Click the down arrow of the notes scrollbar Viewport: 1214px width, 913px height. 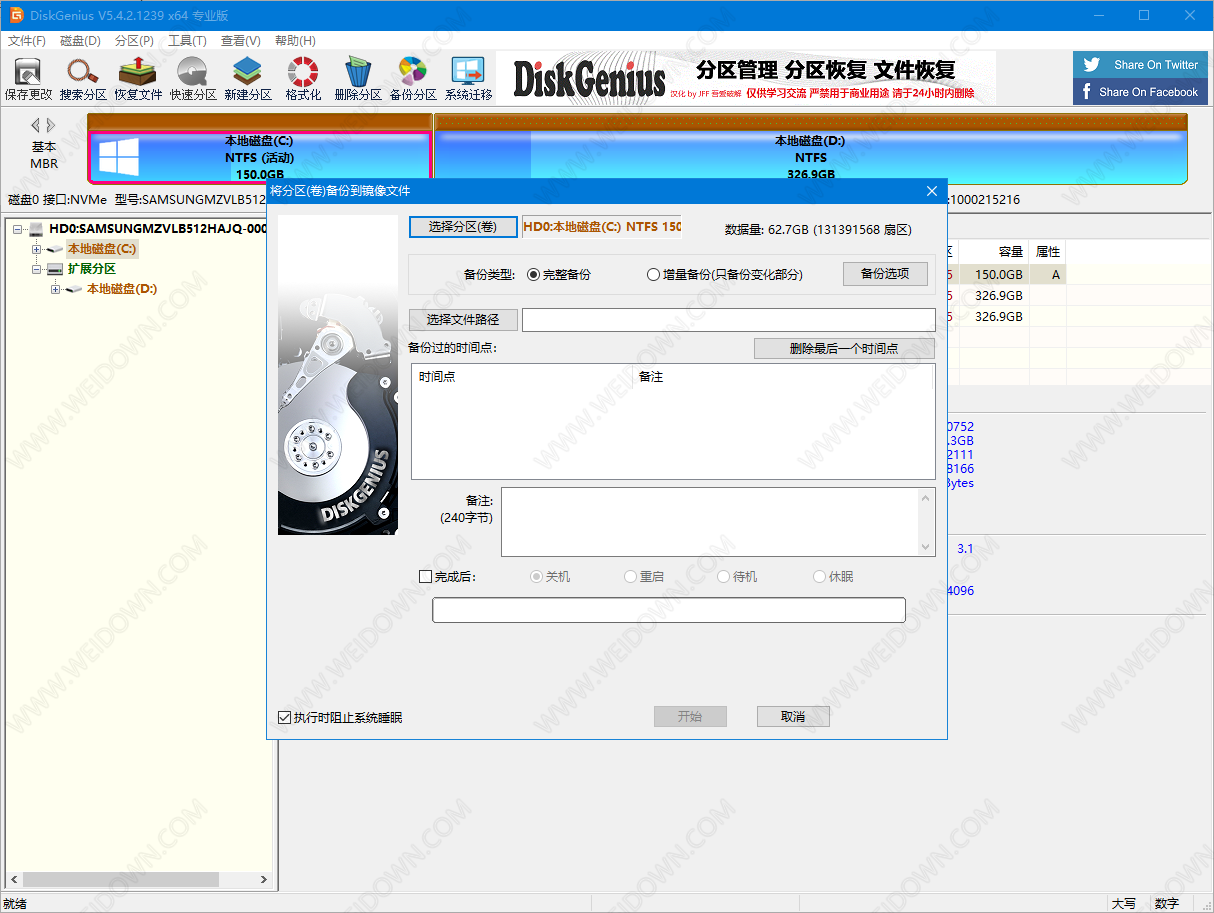[928, 548]
